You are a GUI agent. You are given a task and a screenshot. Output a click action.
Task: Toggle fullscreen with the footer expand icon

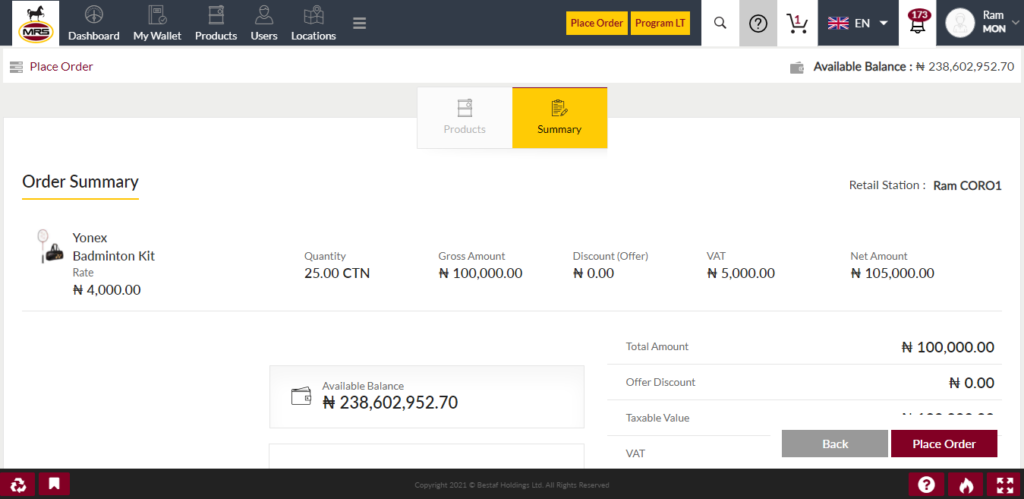(1004, 485)
